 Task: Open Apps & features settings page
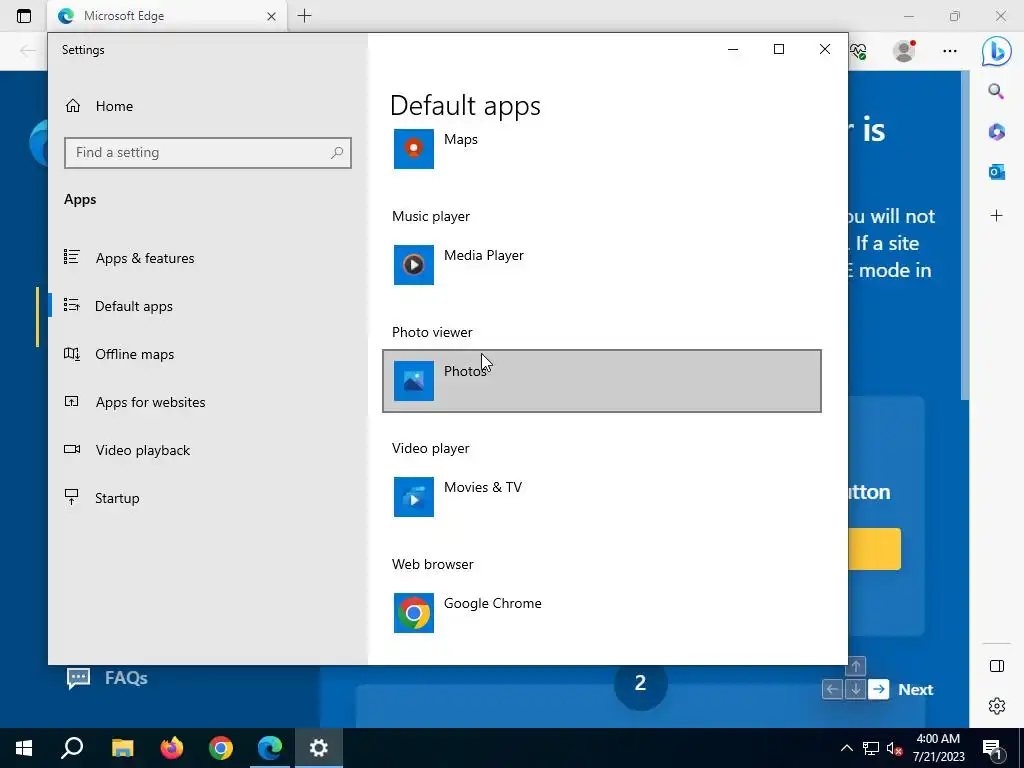tap(144, 258)
